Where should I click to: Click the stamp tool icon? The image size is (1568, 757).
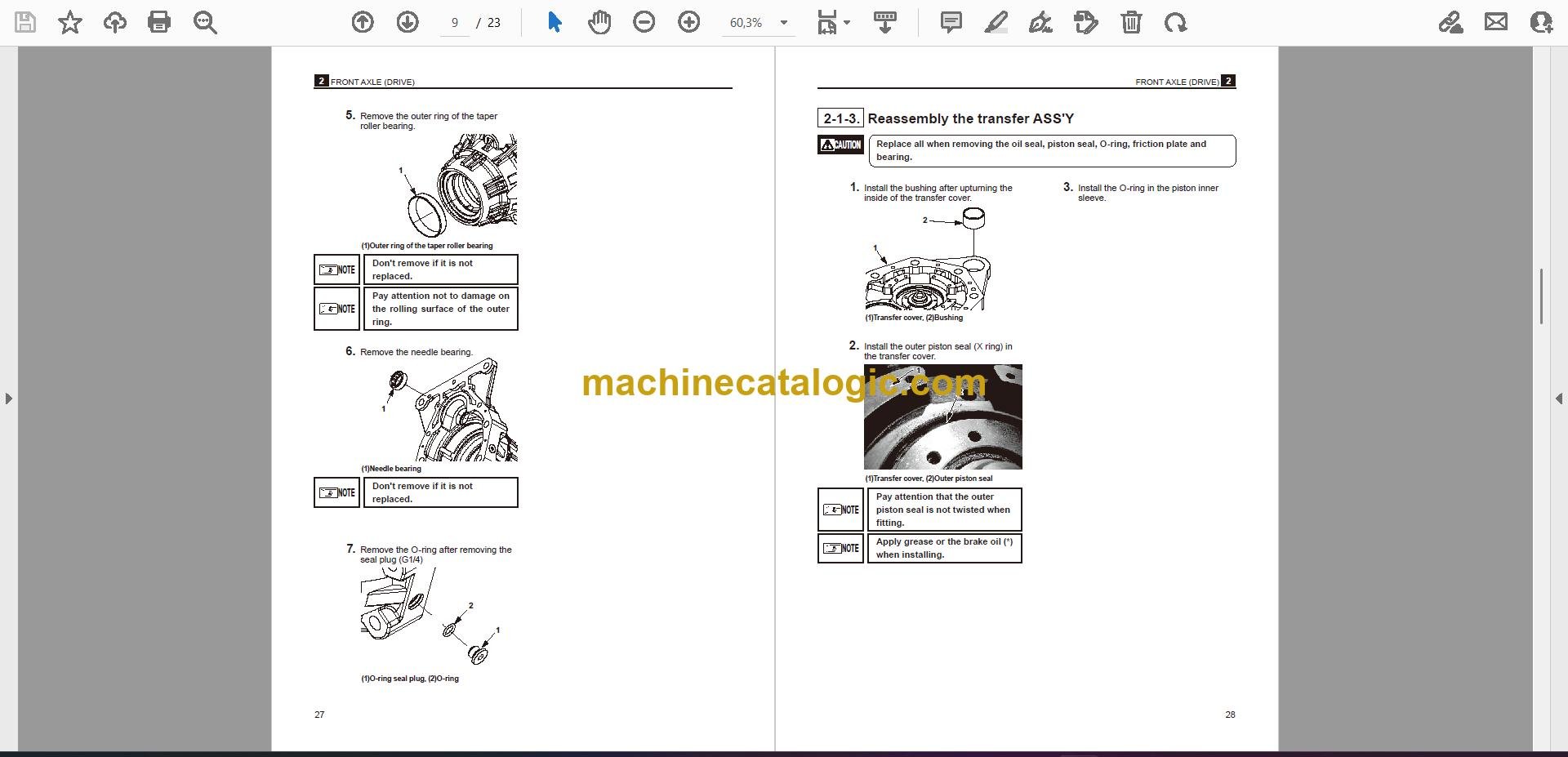[1086, 23]
